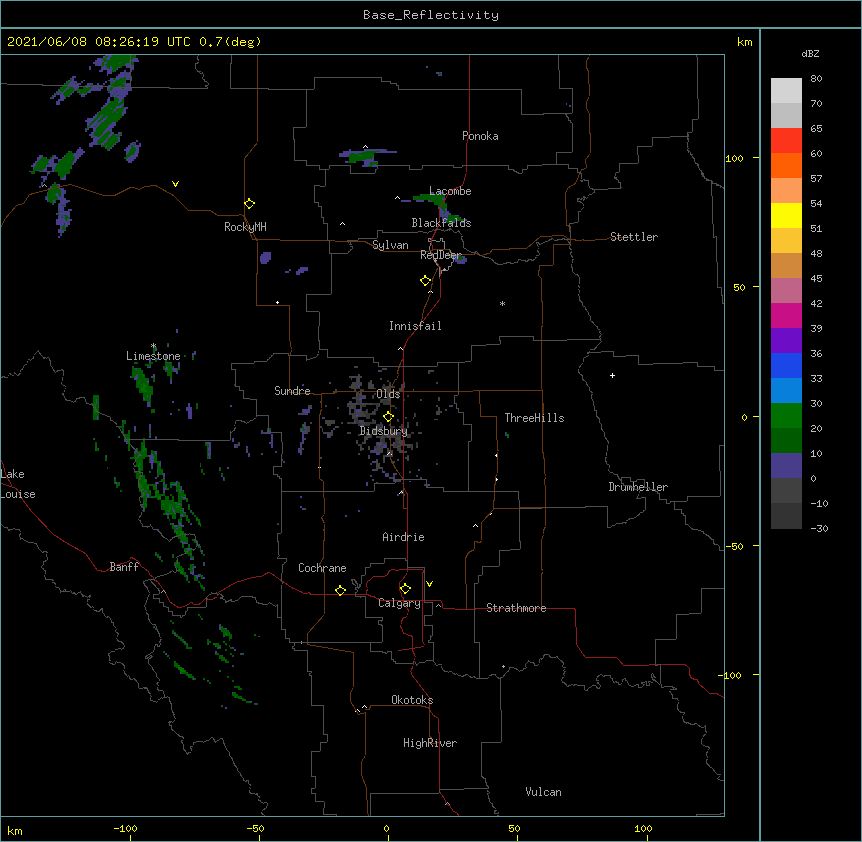
Task: Select the slate blue 10–0 dBZ legend swatch
Action: [x=786, y=466]
